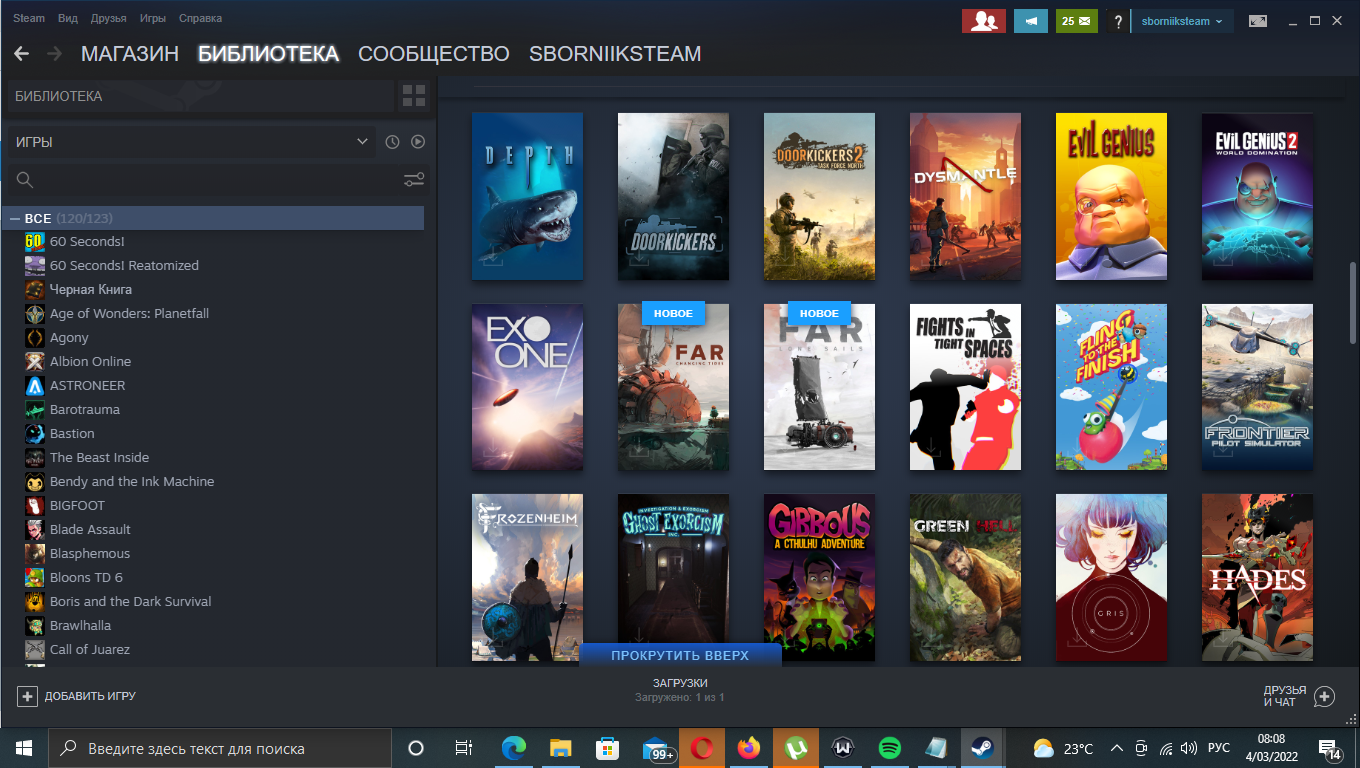Screen dimensions: 1360x768
Task: Open Microsoft Edge from taskbar
Action: tap(514, 748)
